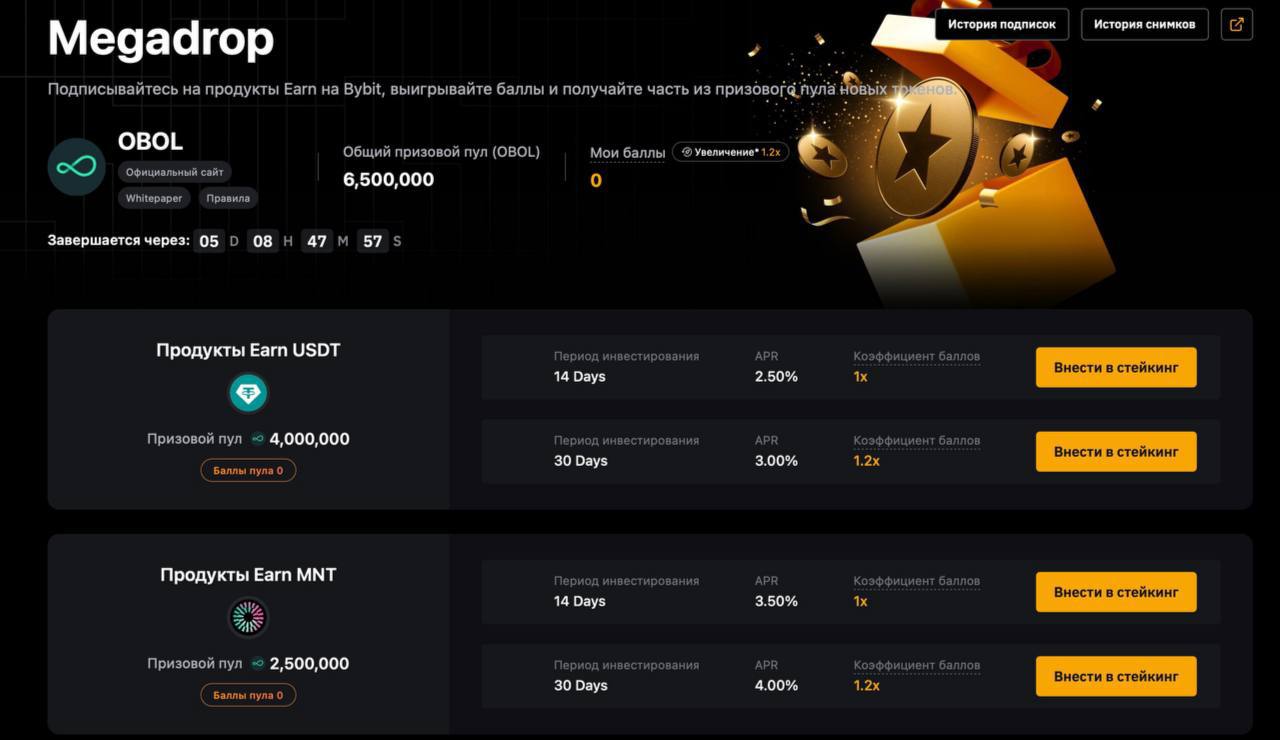Stake MNT for 30 Days at 4.00%
This screenshot has width=1280, height=740.
pos(1116,676)
